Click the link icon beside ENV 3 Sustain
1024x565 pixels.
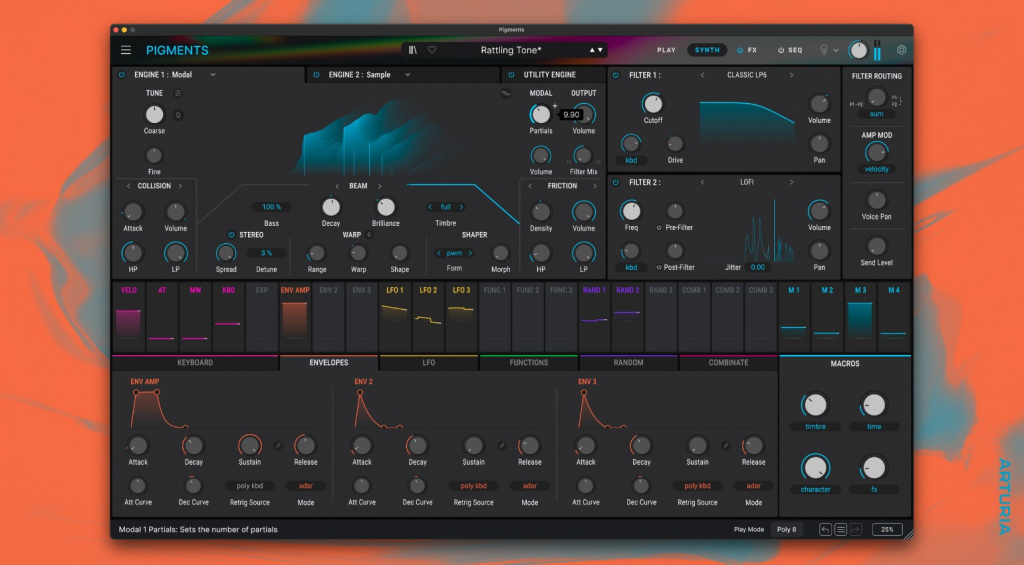726,445
